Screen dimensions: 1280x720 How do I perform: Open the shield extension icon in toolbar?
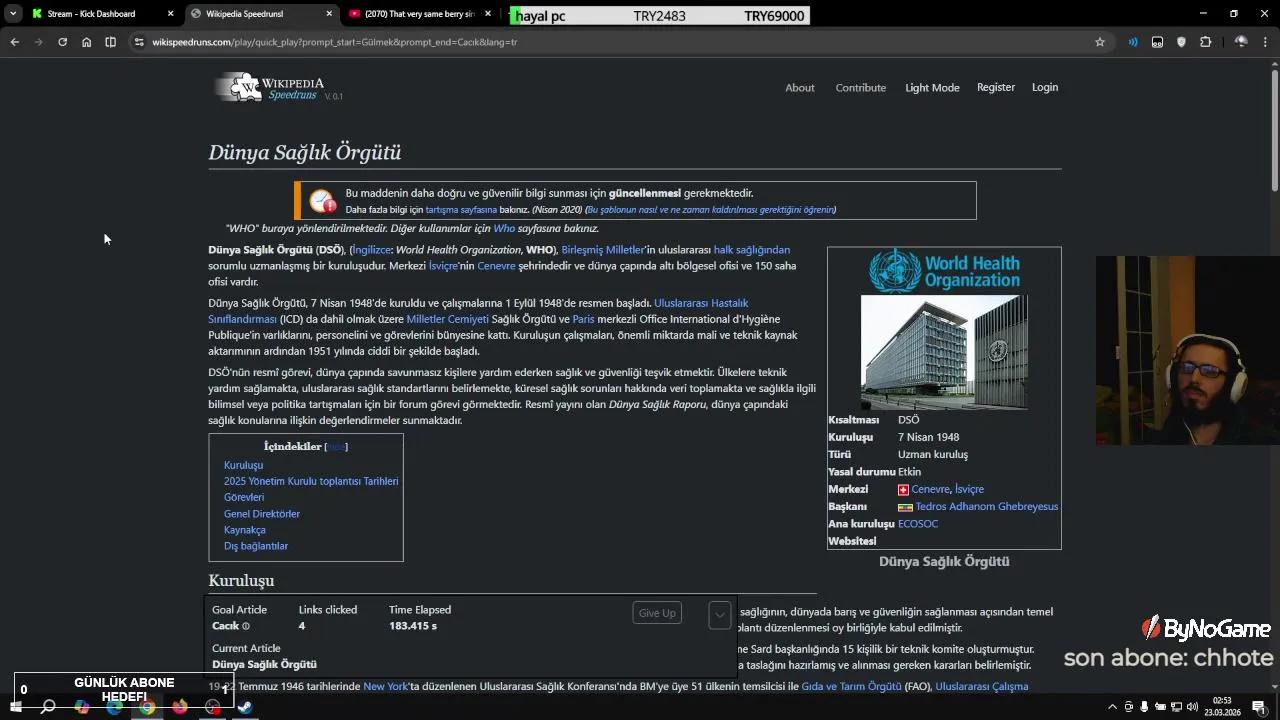click(1181, 42)
